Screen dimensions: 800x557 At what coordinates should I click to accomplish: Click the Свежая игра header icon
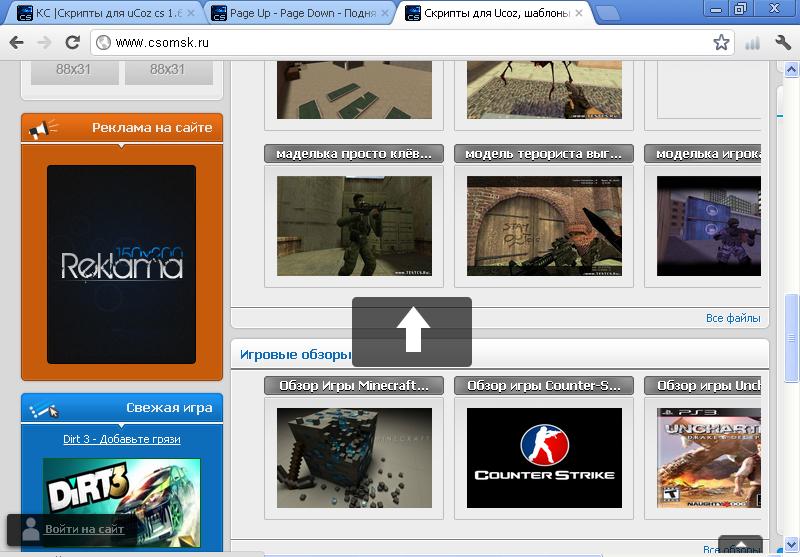pyautogui.click(x=44, y=409)
